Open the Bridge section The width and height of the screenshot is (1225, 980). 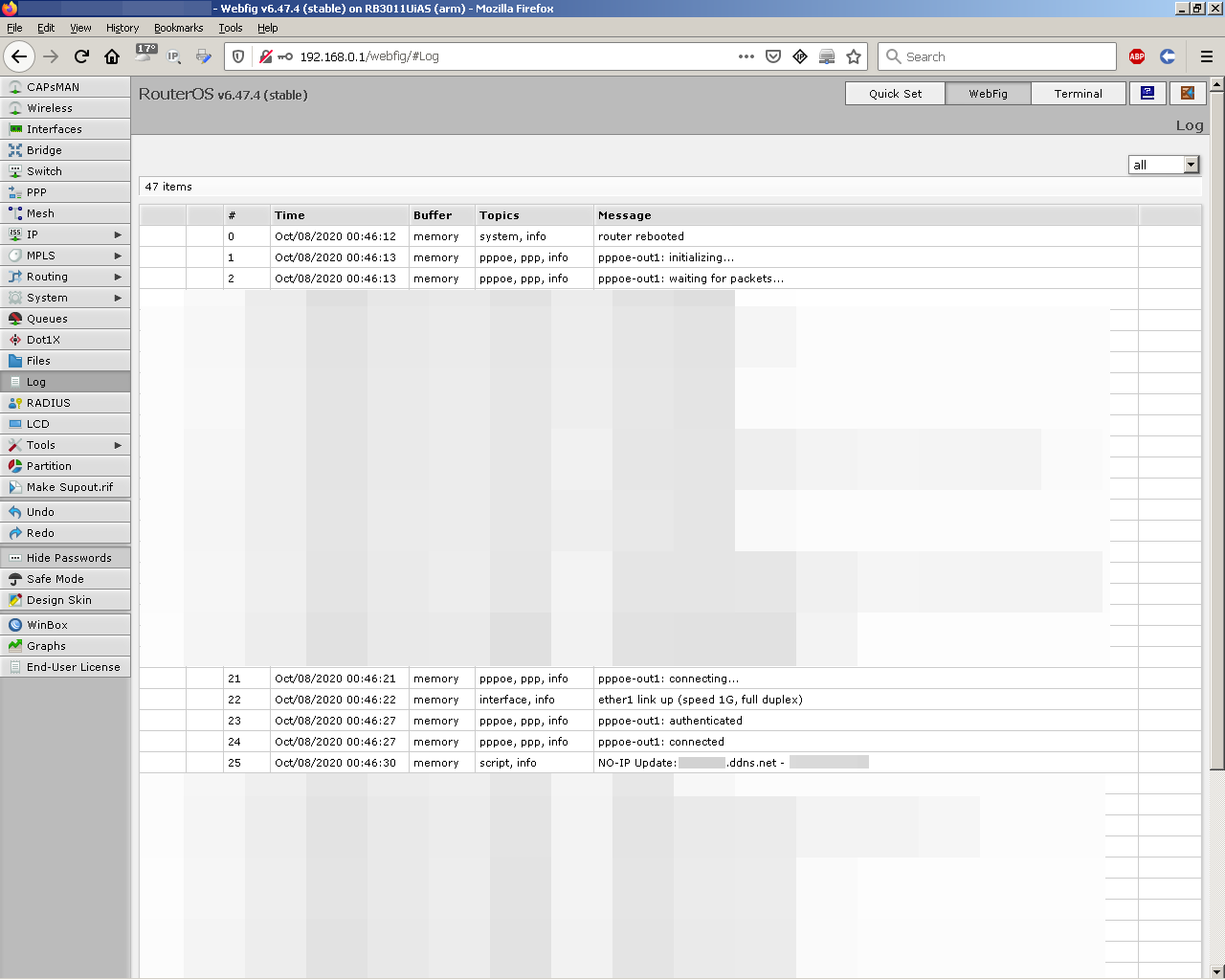65,150
